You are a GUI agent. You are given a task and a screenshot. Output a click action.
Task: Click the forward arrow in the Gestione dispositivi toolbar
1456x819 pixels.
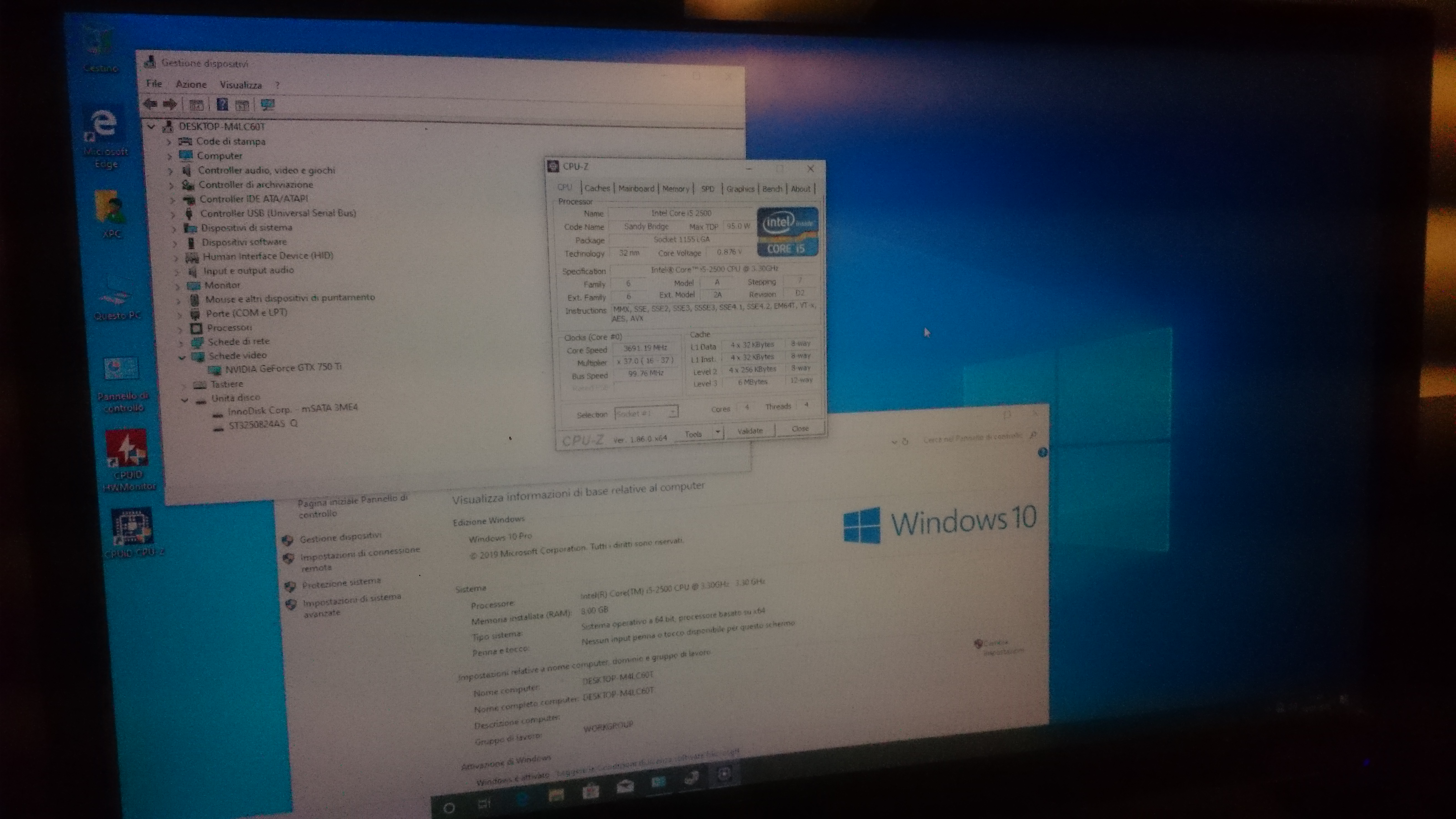pos(170,104)
